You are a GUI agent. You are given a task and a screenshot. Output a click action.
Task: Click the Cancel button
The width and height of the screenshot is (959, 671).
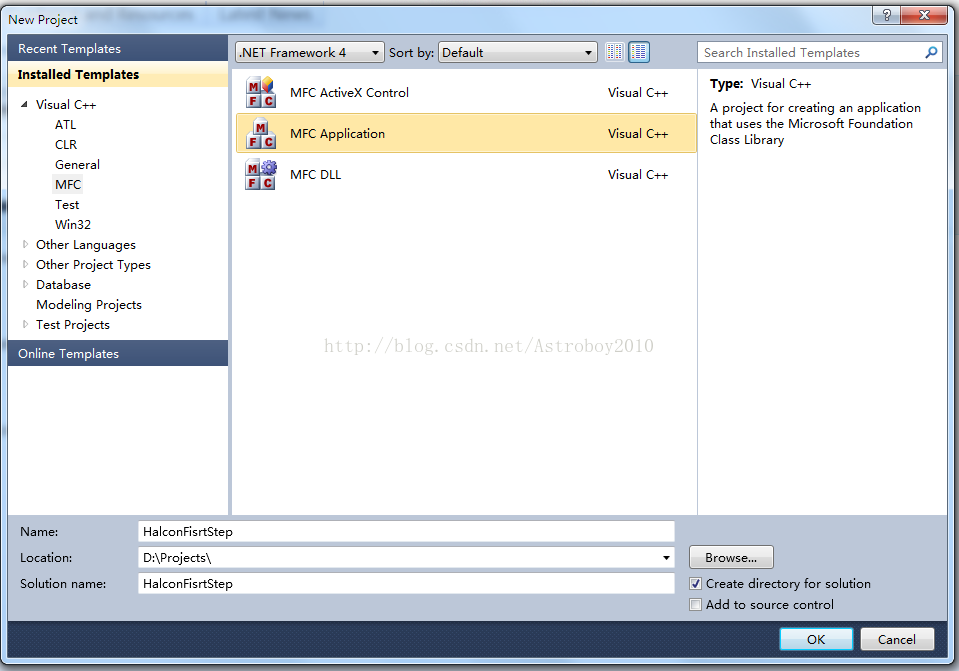897,639
